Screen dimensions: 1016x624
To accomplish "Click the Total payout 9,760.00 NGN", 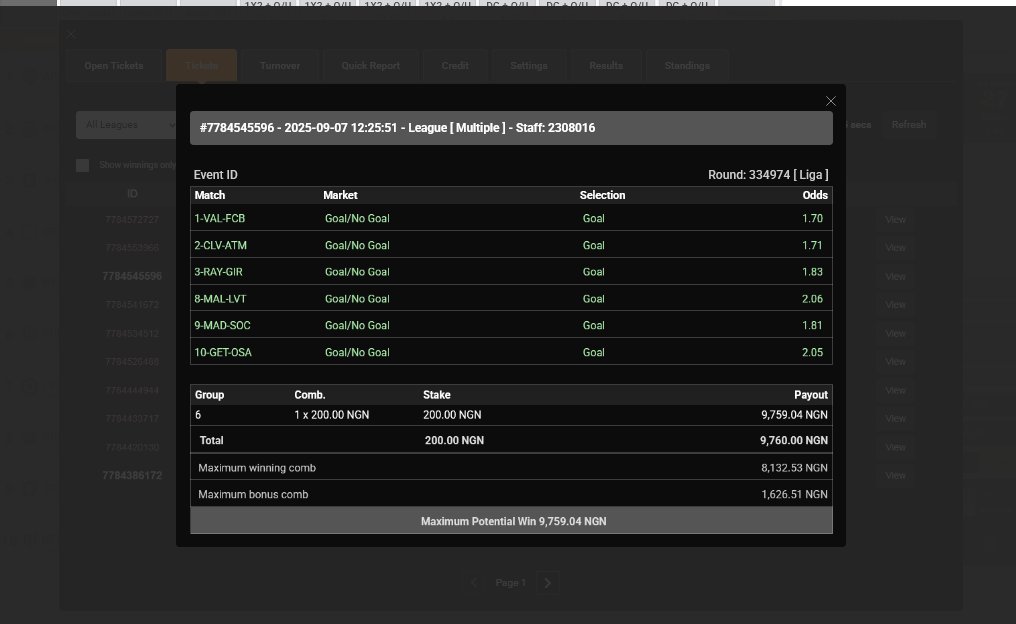I will pos(794,441).
